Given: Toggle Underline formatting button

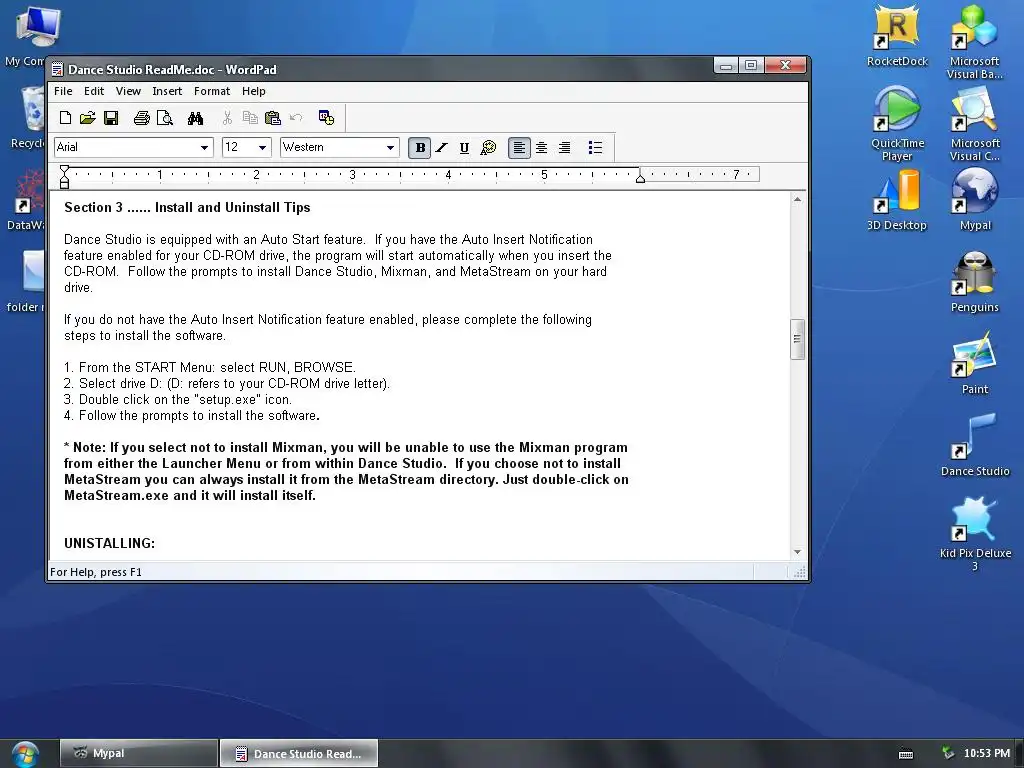Looking at the screenshot, I should 464,148.
